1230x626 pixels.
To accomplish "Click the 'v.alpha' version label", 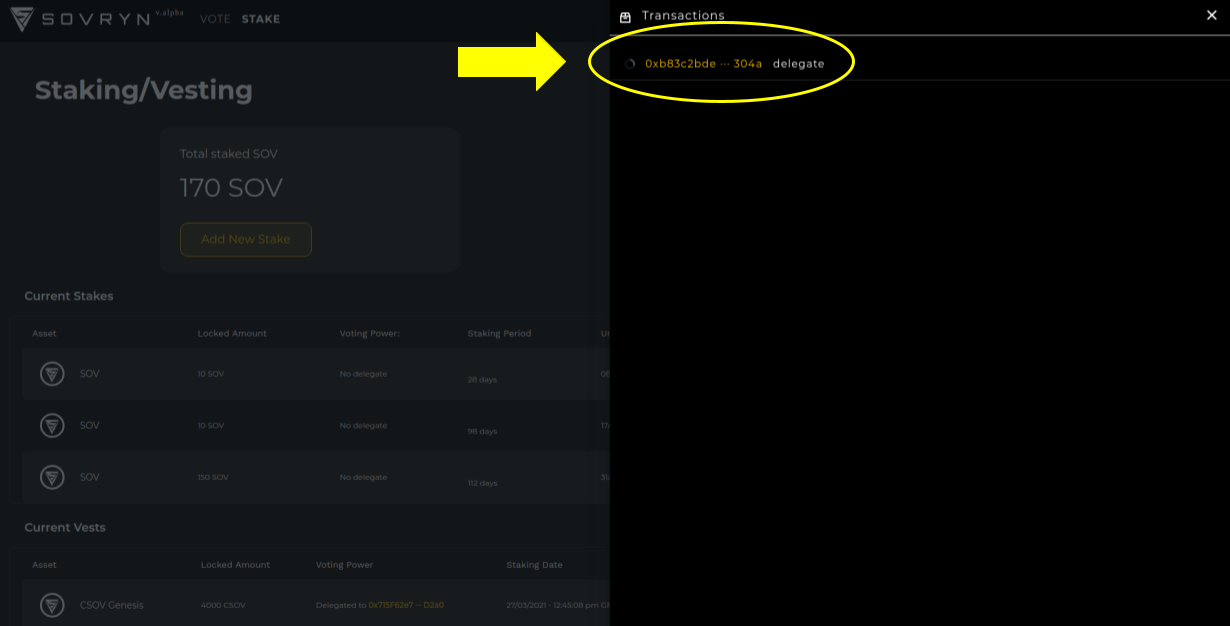I will [x=170, y=12].
